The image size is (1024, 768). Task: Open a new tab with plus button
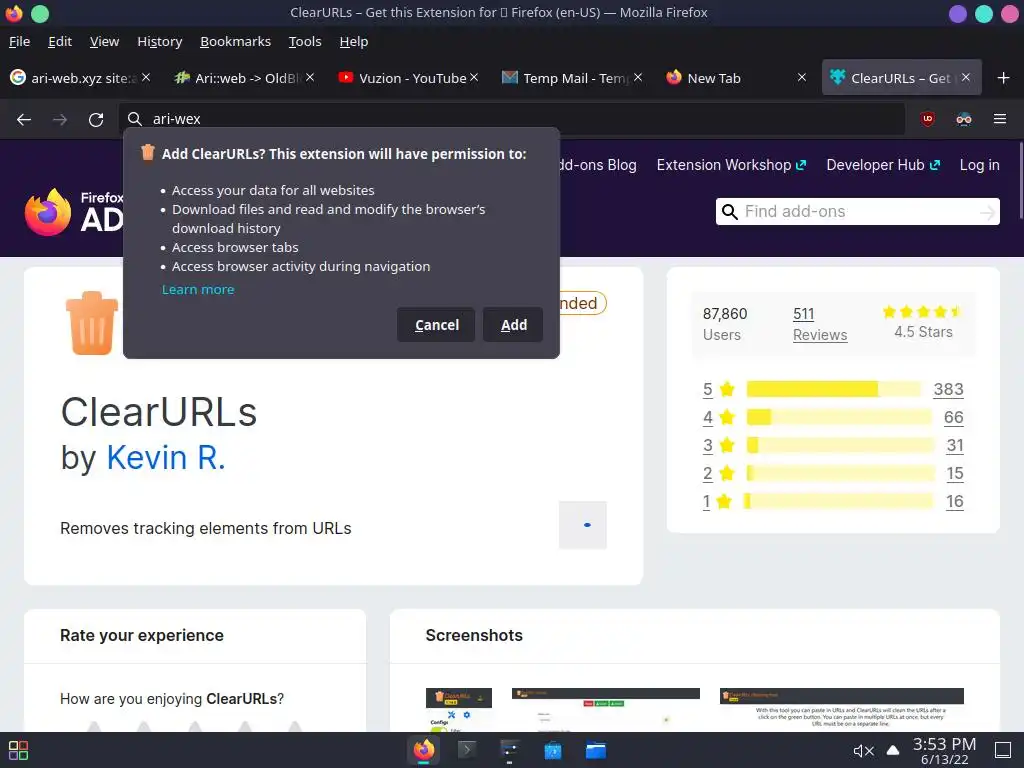[x=1004, y=78]
